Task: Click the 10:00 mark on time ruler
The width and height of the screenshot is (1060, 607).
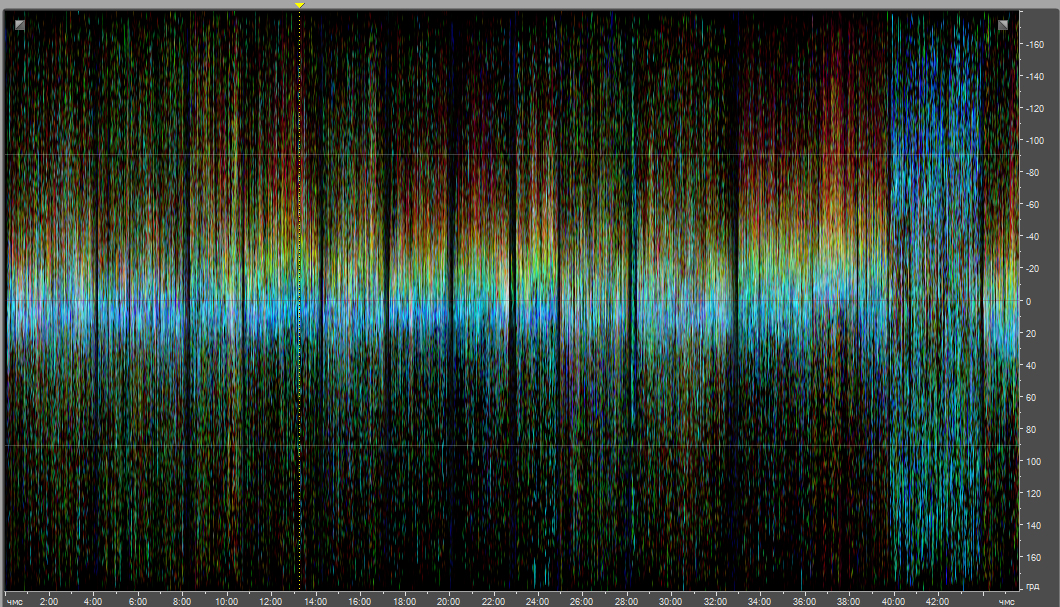Action: [x=226, y=601]
